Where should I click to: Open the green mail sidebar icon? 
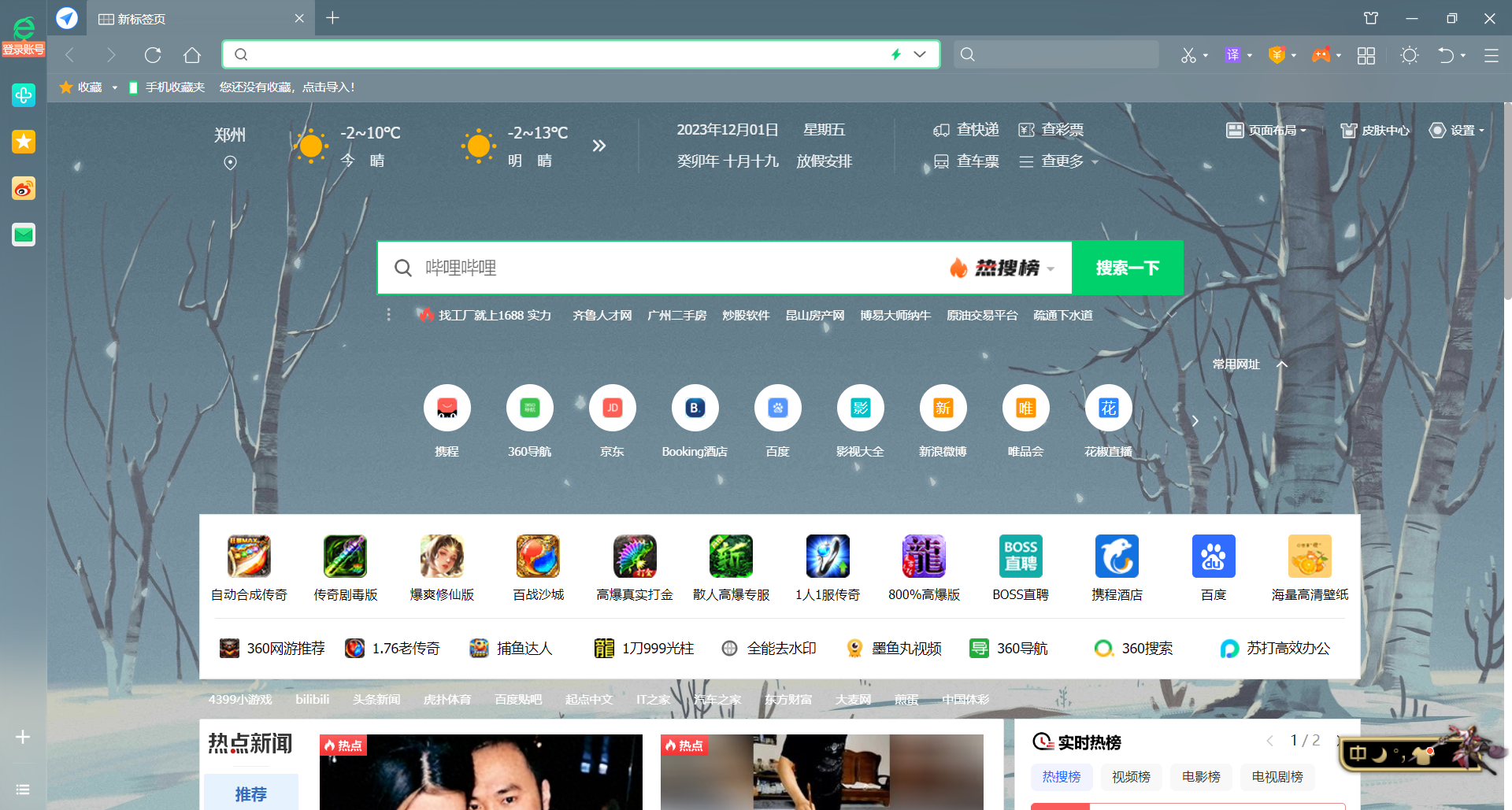[x=24, y=235]
